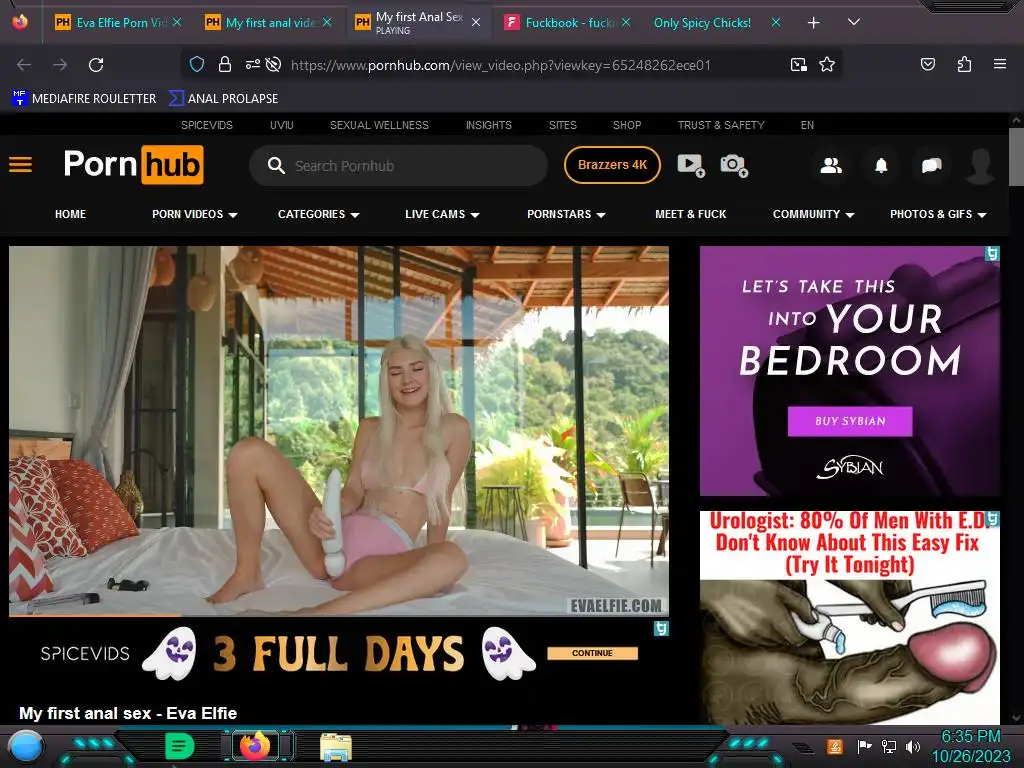Open the SHOP top link
Image resolution: width=1024 pixels, height=768 pixels.
[627, 125]
